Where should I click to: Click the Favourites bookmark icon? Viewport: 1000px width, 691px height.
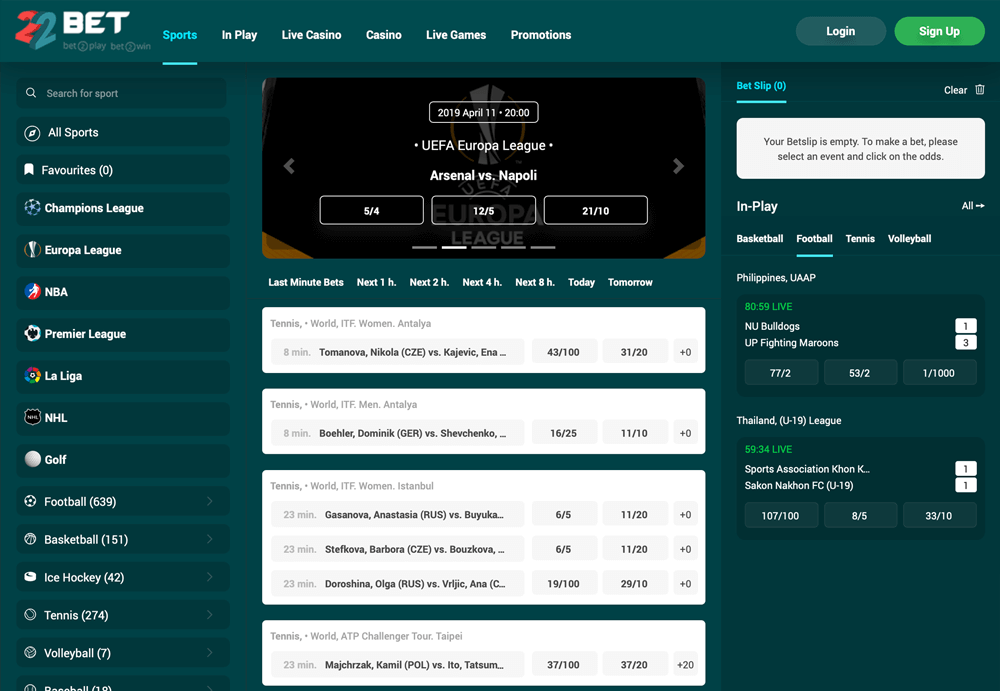point(29,170)
